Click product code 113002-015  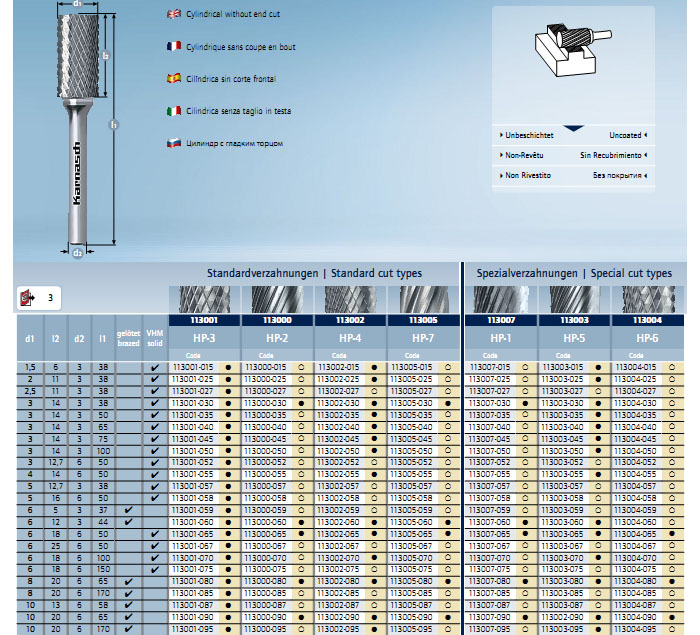point(337,367)
